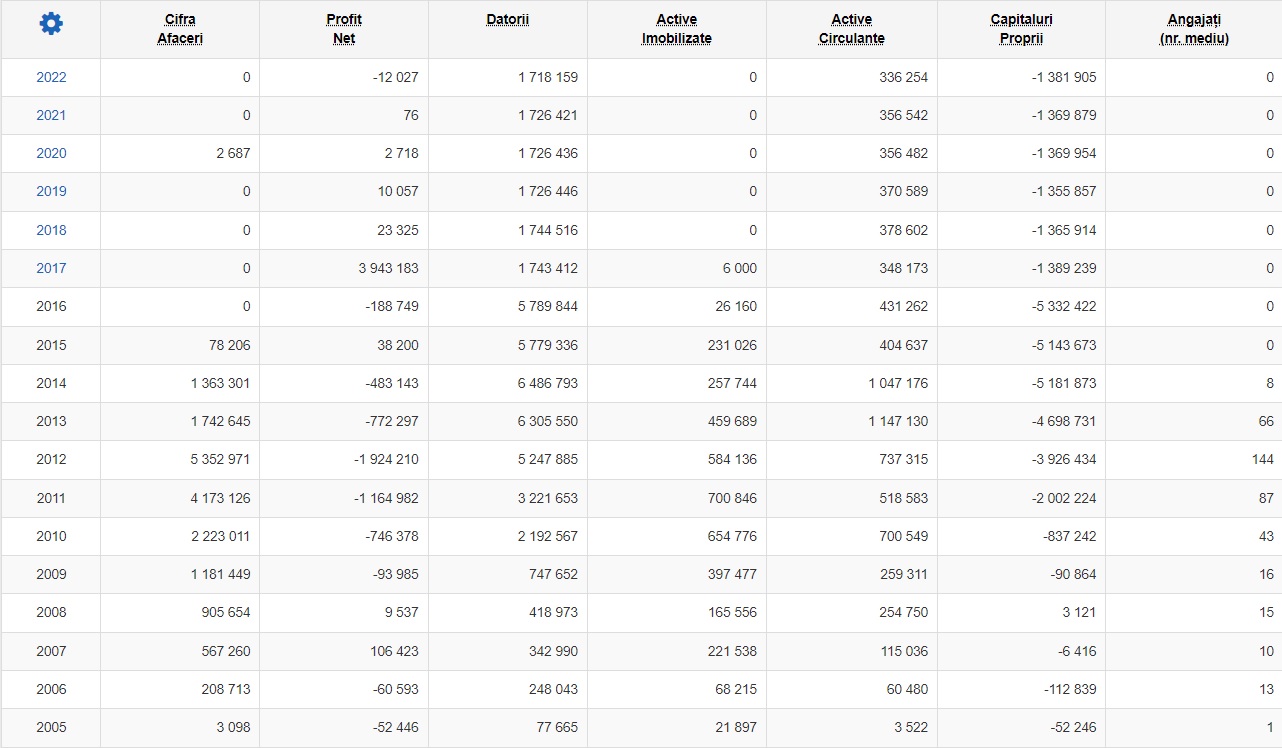
Task: Select the Active Imobilizate column header
Action: (x=677, y=29)
